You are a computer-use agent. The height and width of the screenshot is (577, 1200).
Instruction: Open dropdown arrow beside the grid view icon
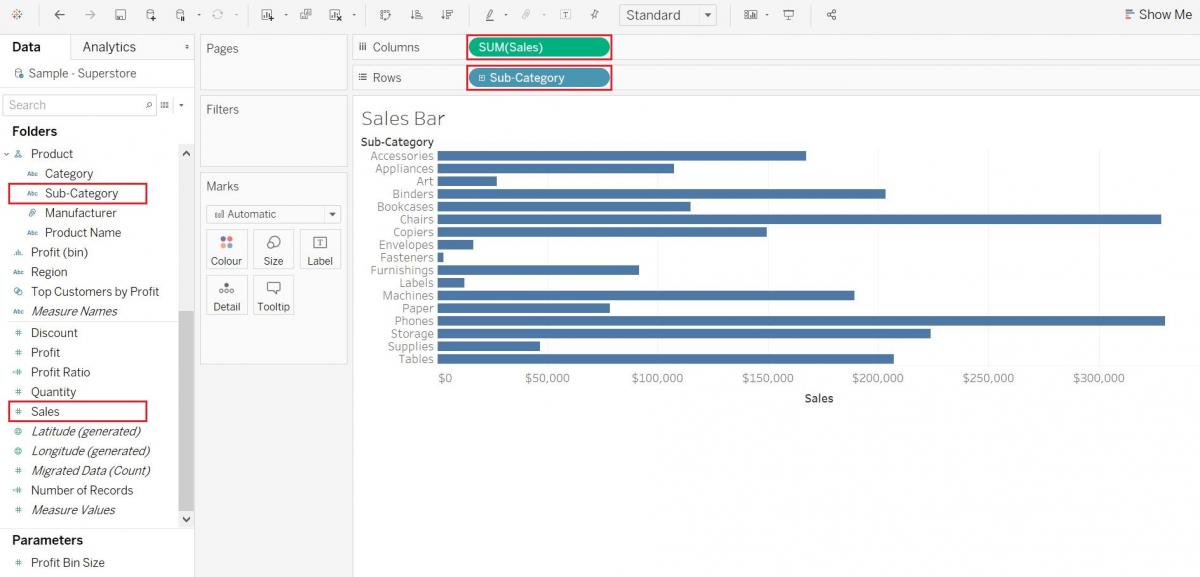(x=182, y=105)
